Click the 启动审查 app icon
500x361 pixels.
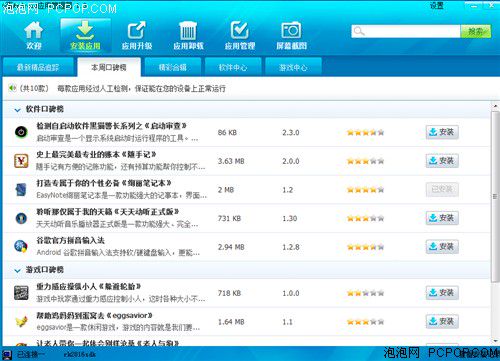coord(21,132)
